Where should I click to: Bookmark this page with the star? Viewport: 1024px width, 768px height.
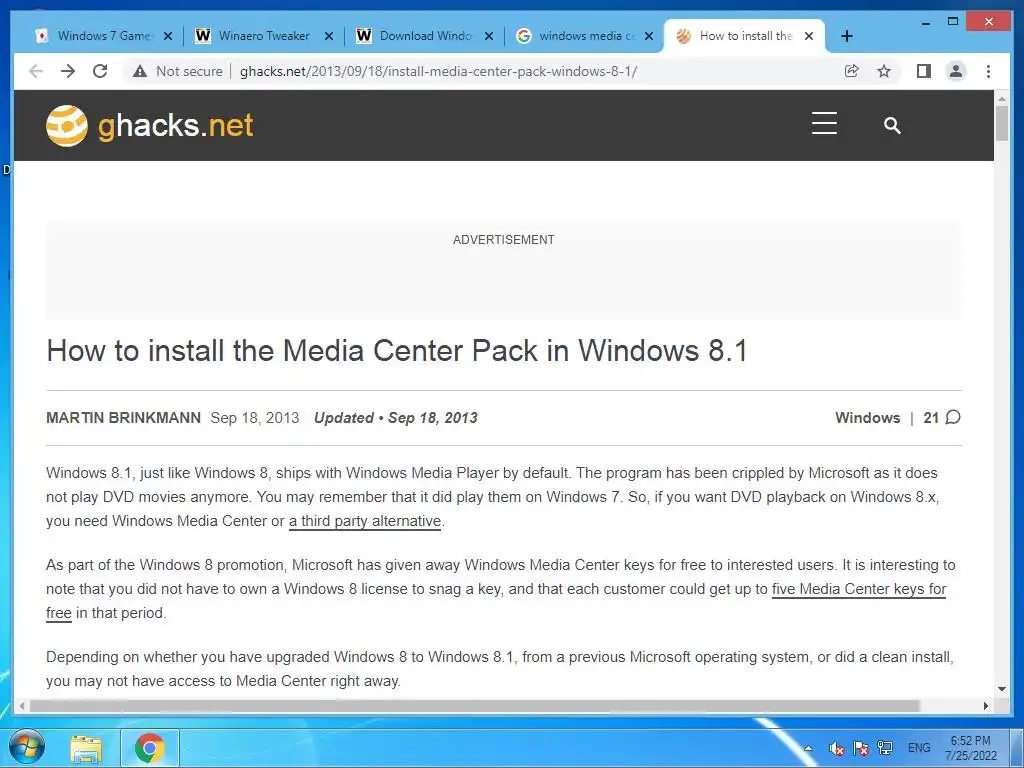pos(884,71)
